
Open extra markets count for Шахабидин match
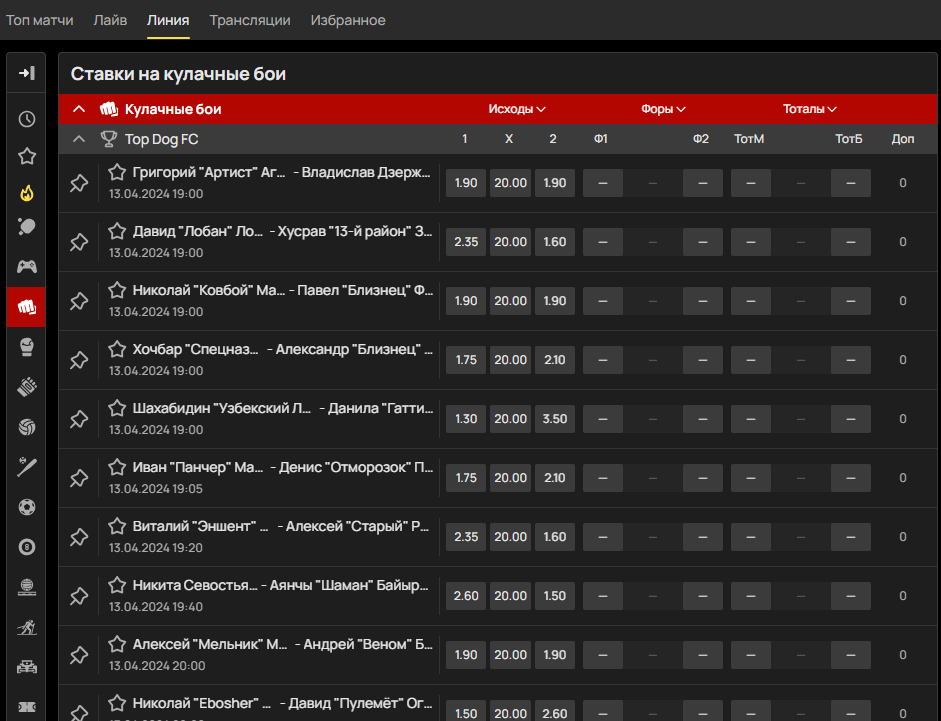point(903,419)
